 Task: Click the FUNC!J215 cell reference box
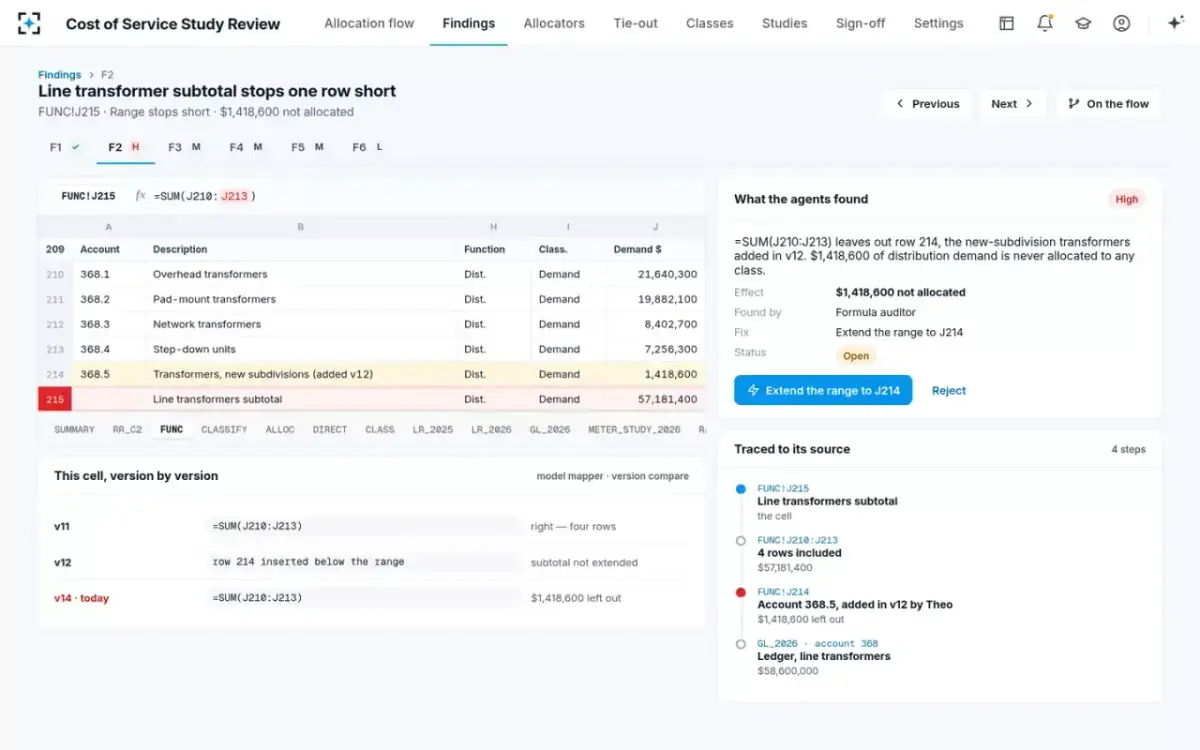click(88, 196)
